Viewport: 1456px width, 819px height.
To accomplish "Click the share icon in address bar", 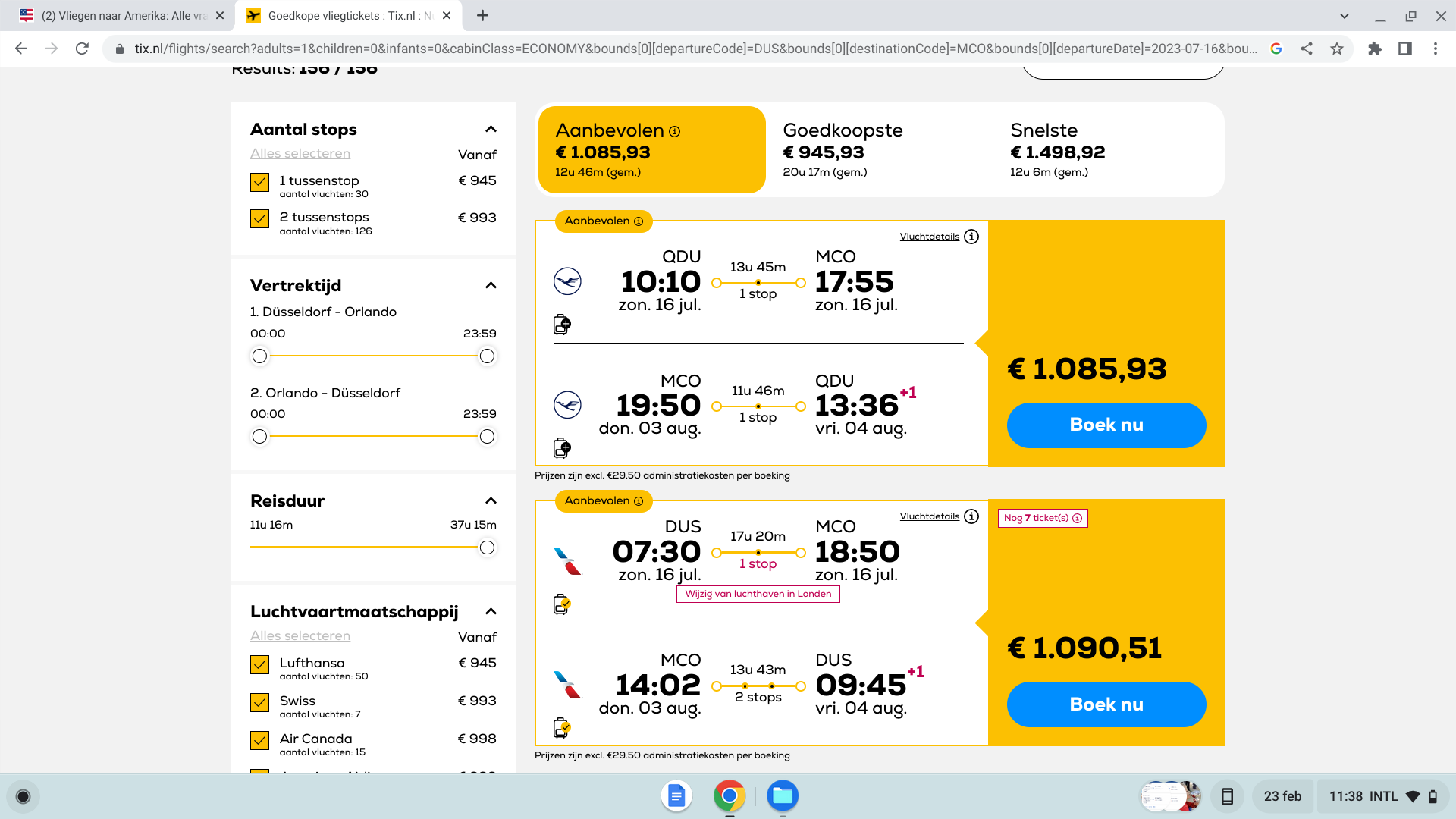I will click(1307, 49).
